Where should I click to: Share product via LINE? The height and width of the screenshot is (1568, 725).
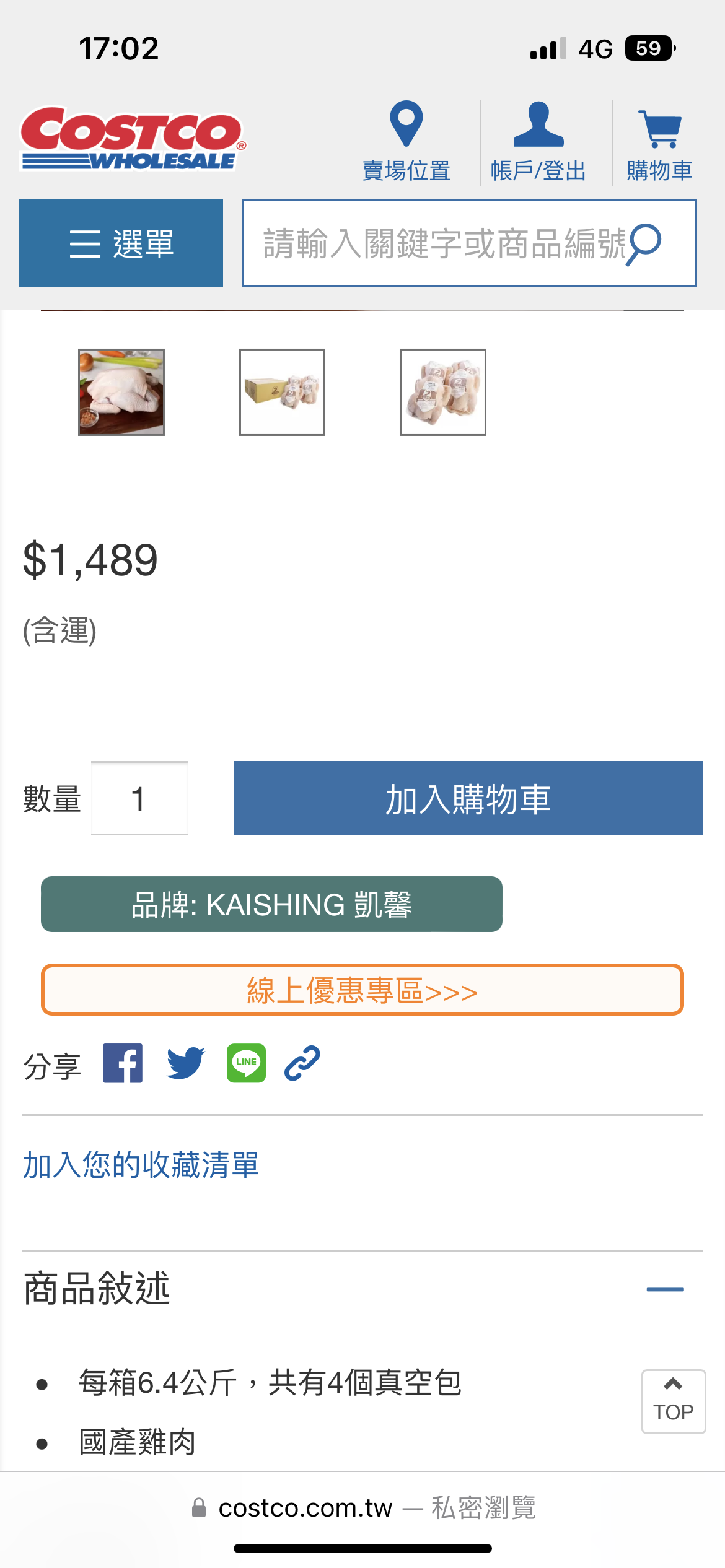[246, 1063]
